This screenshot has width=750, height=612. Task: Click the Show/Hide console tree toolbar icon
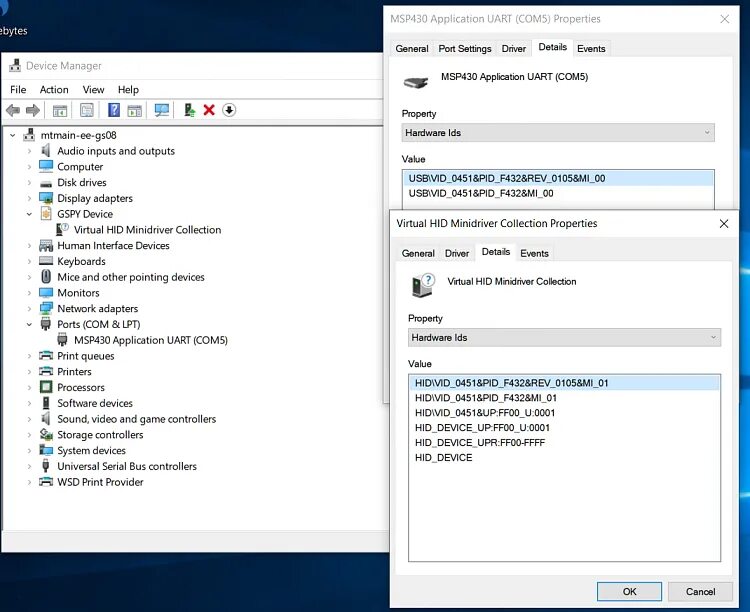(x=60, y=111)
